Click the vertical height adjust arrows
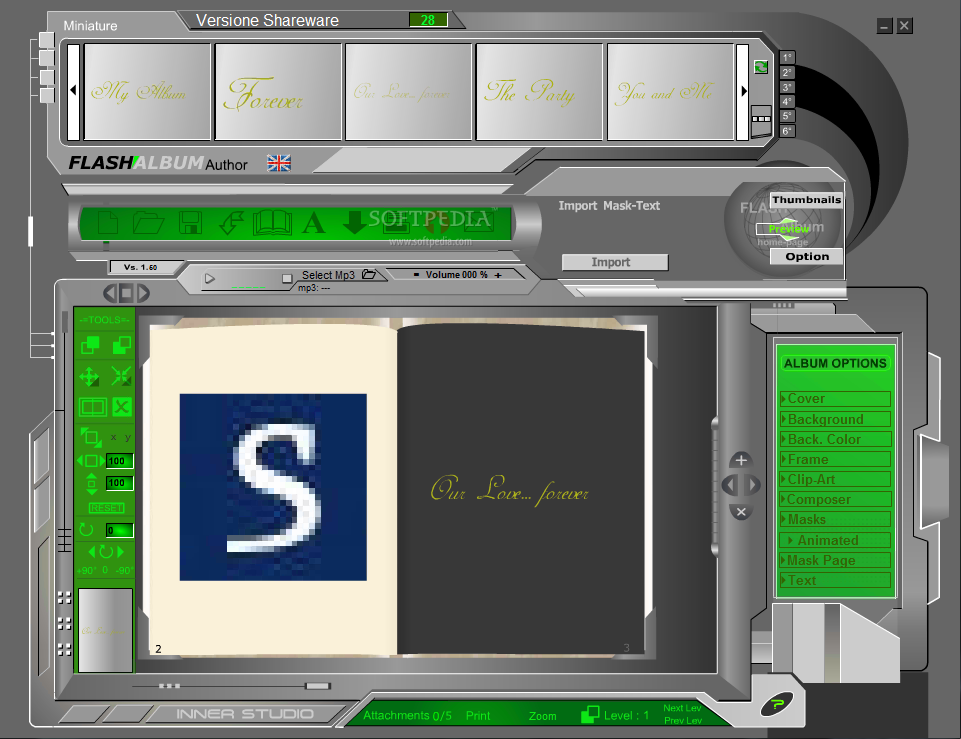Screen dimensions: 961x739 [91, 483]
